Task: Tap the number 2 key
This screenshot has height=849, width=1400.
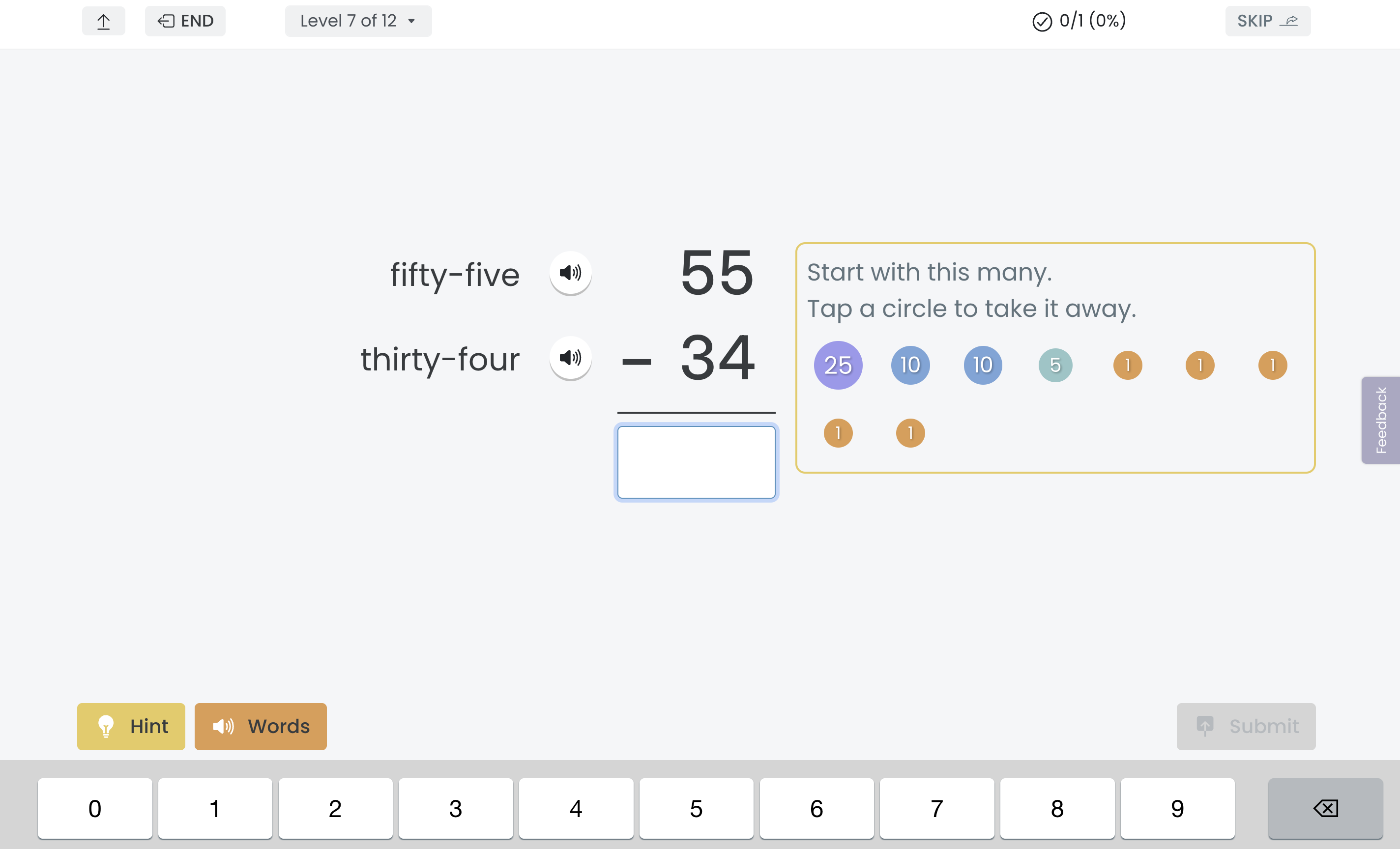Action: (335, 808)
